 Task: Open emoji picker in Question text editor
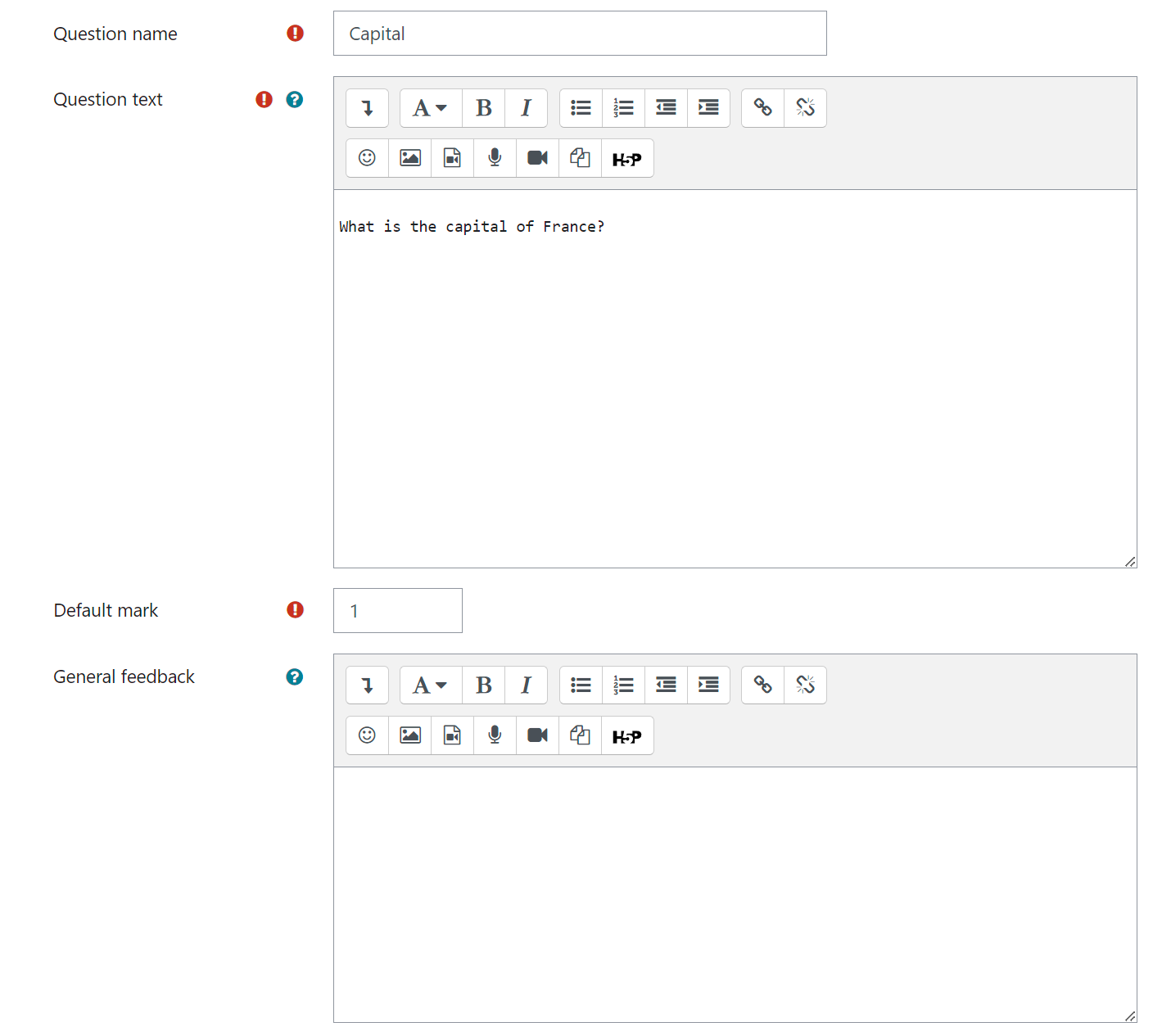pyautogui.click(x=367, y=158)
